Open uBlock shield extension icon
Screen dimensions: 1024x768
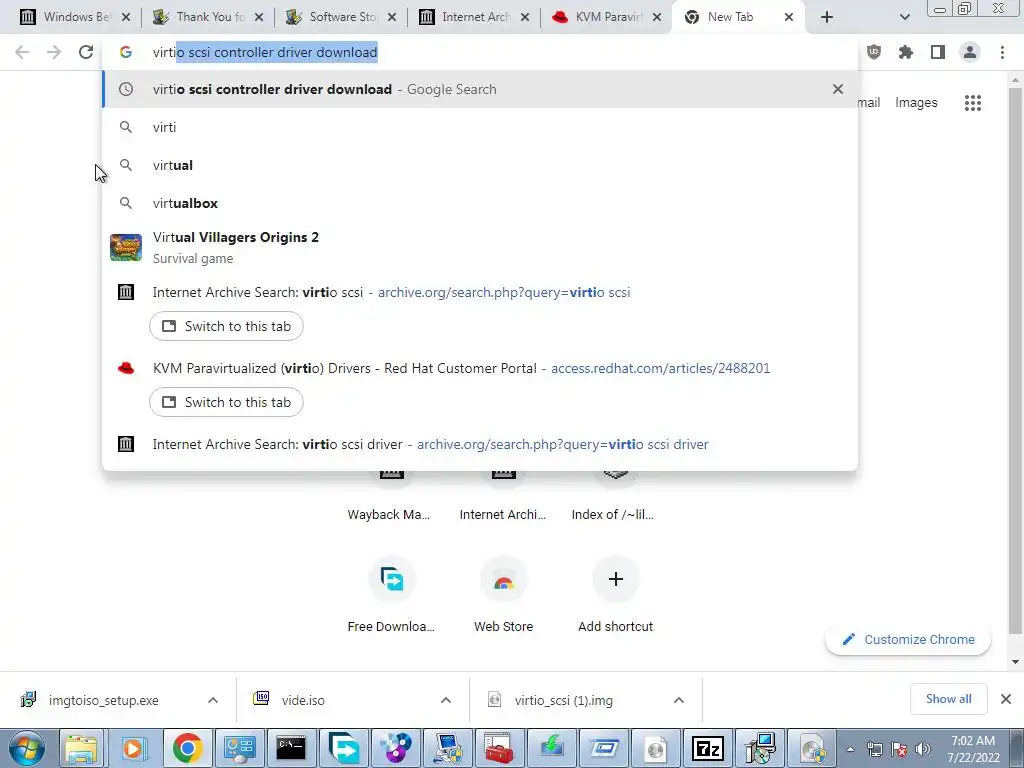[874, 52]
